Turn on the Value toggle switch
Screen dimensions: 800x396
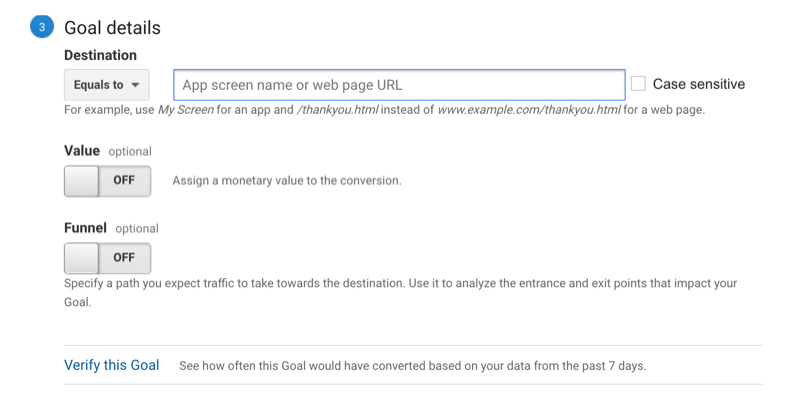108,181
